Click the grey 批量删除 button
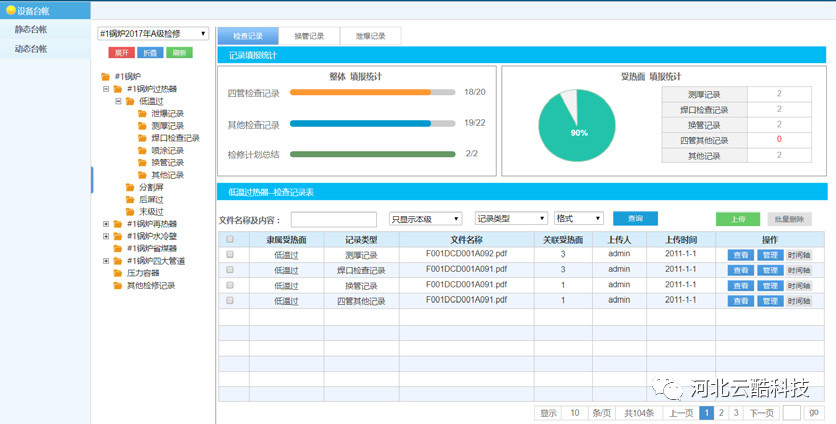 [x=790, y=219]
